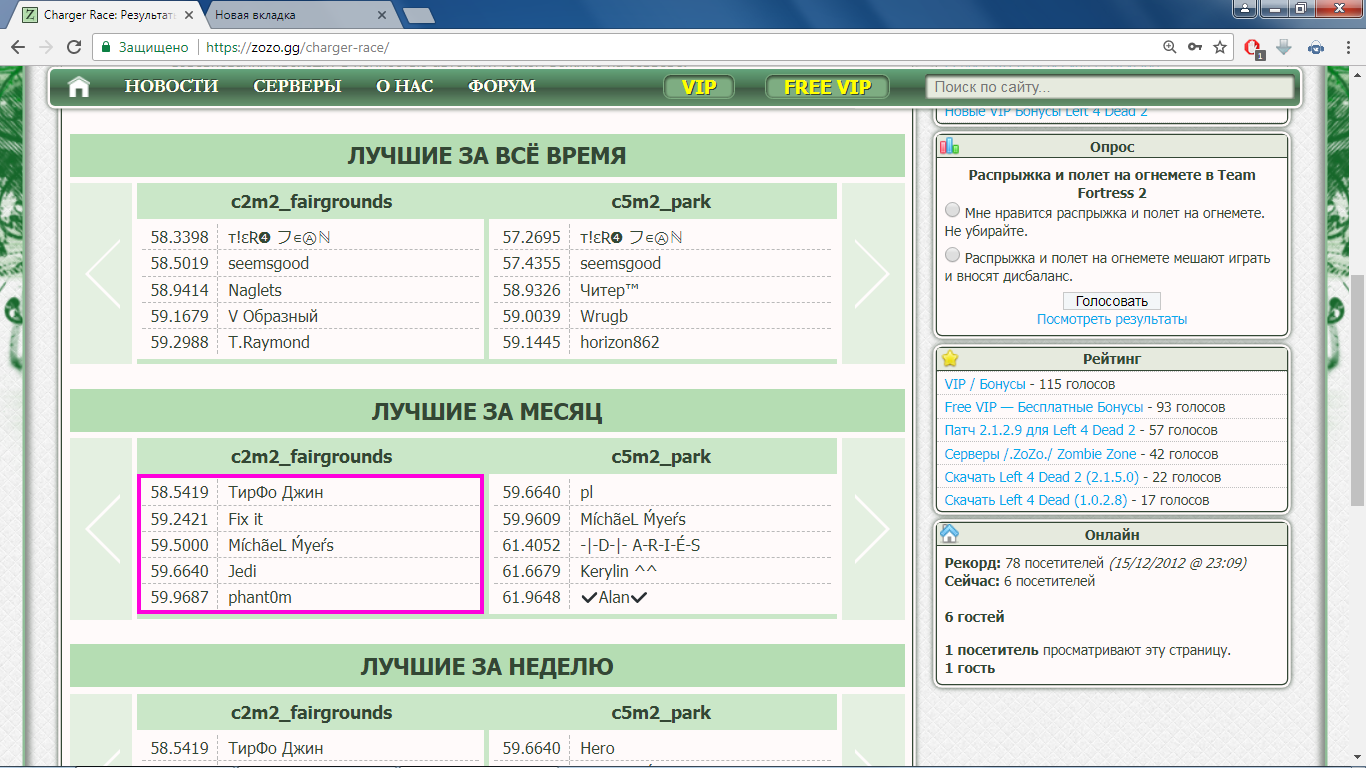The image size is (1366, 768).
Task: Show previous maps in 'Лучшие за всё время'
Action: coord(101,272)
